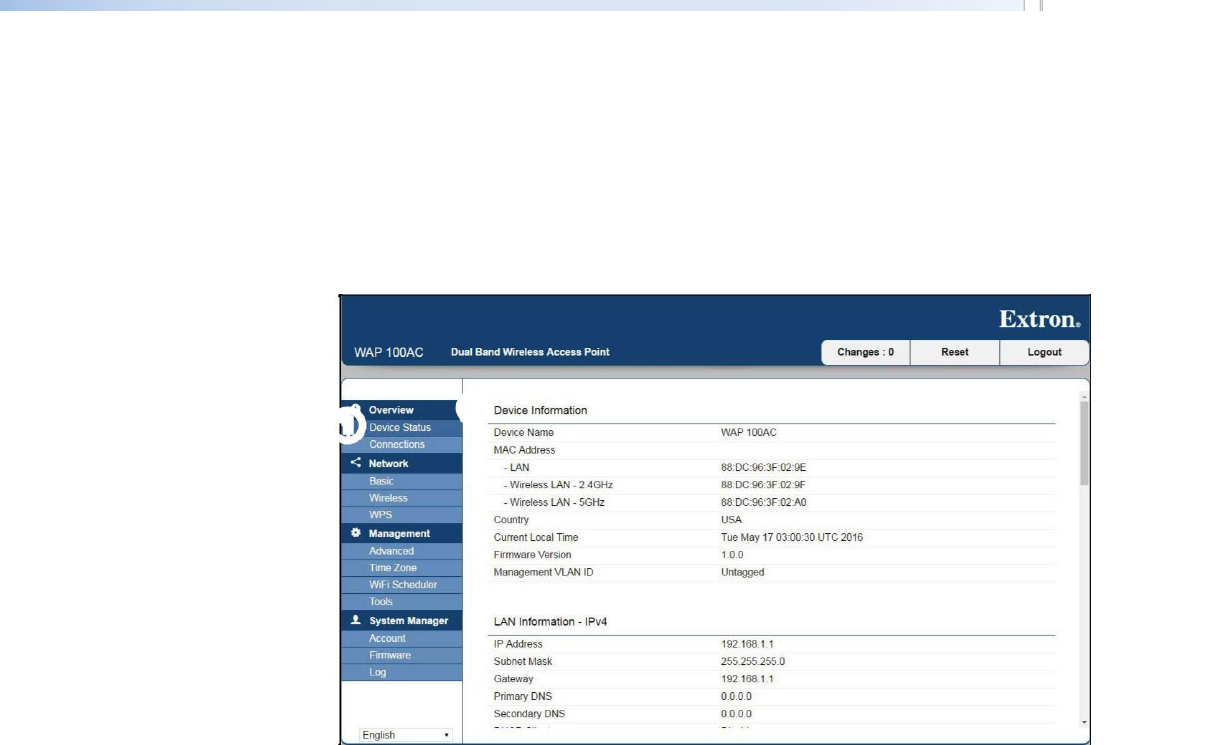Click the Country value USA
1224x745 pixels.
pyautogui.click(x=731, y=520)
